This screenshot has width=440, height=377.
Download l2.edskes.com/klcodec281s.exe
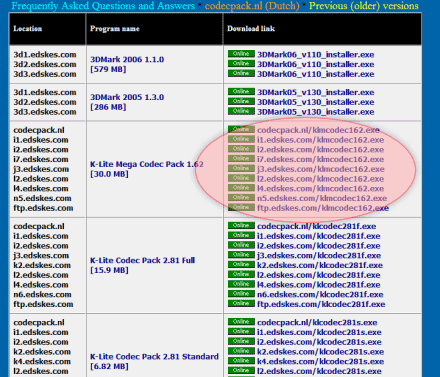[319, 371]
